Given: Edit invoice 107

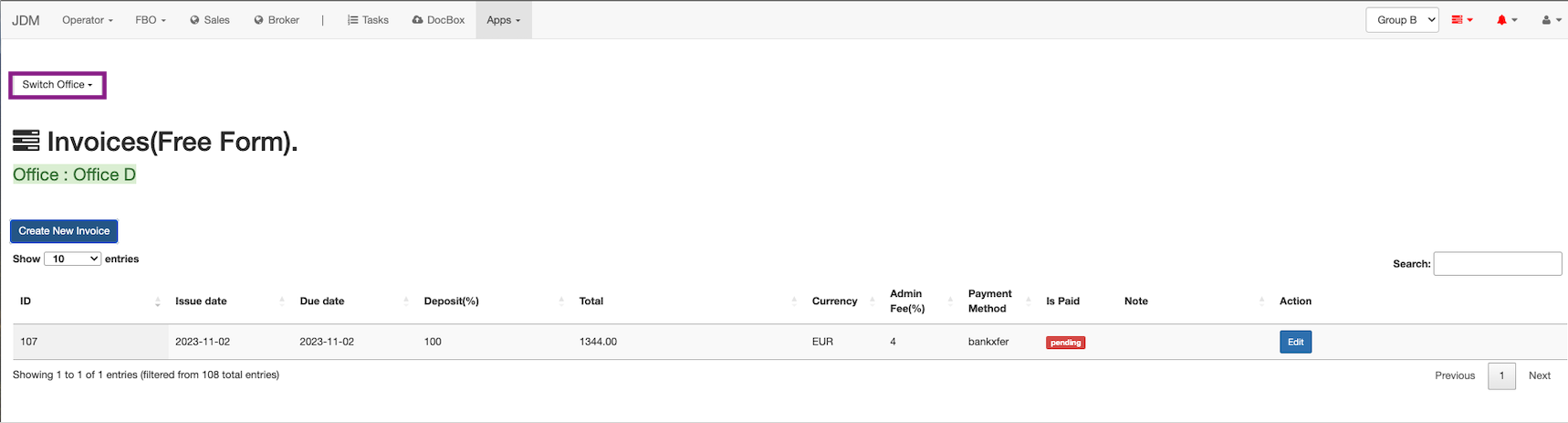Looking at the screenshot, I should point(1295,343).
